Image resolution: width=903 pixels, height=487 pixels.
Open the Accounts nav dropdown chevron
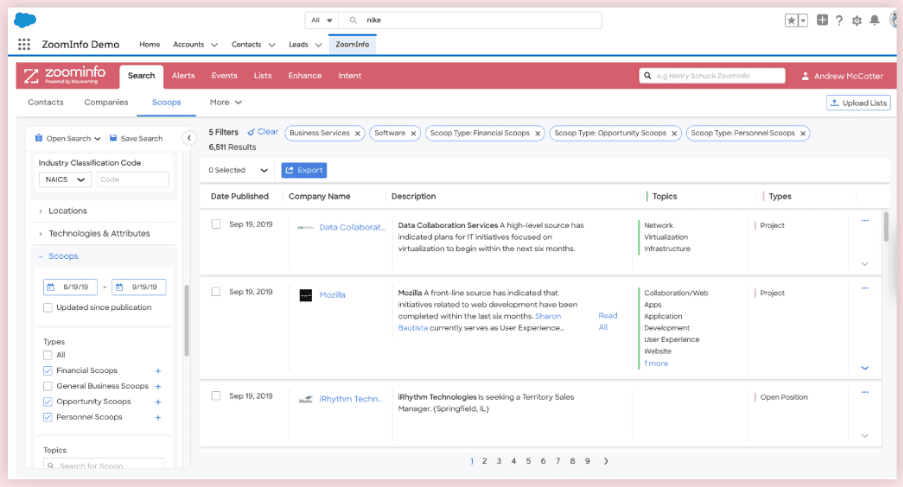tap(214, 45)
